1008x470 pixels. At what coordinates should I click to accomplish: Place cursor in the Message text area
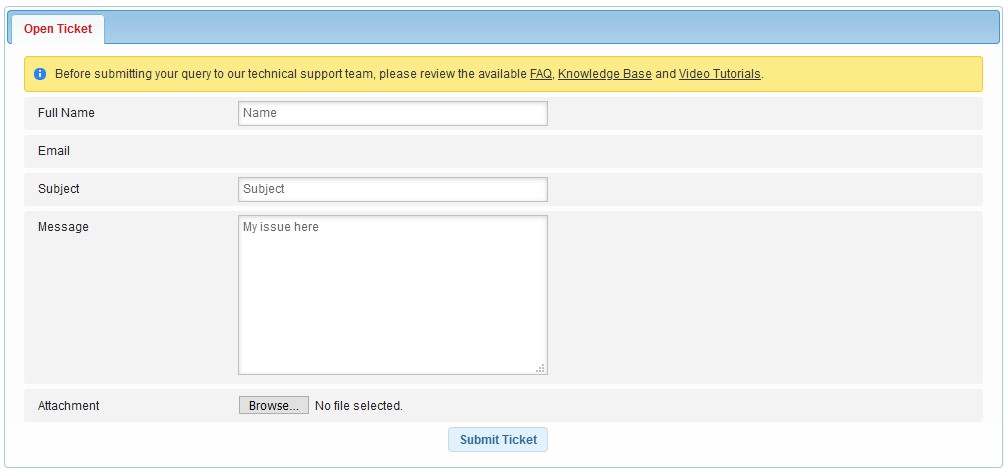pyautogui.click(x=392, y=295)
